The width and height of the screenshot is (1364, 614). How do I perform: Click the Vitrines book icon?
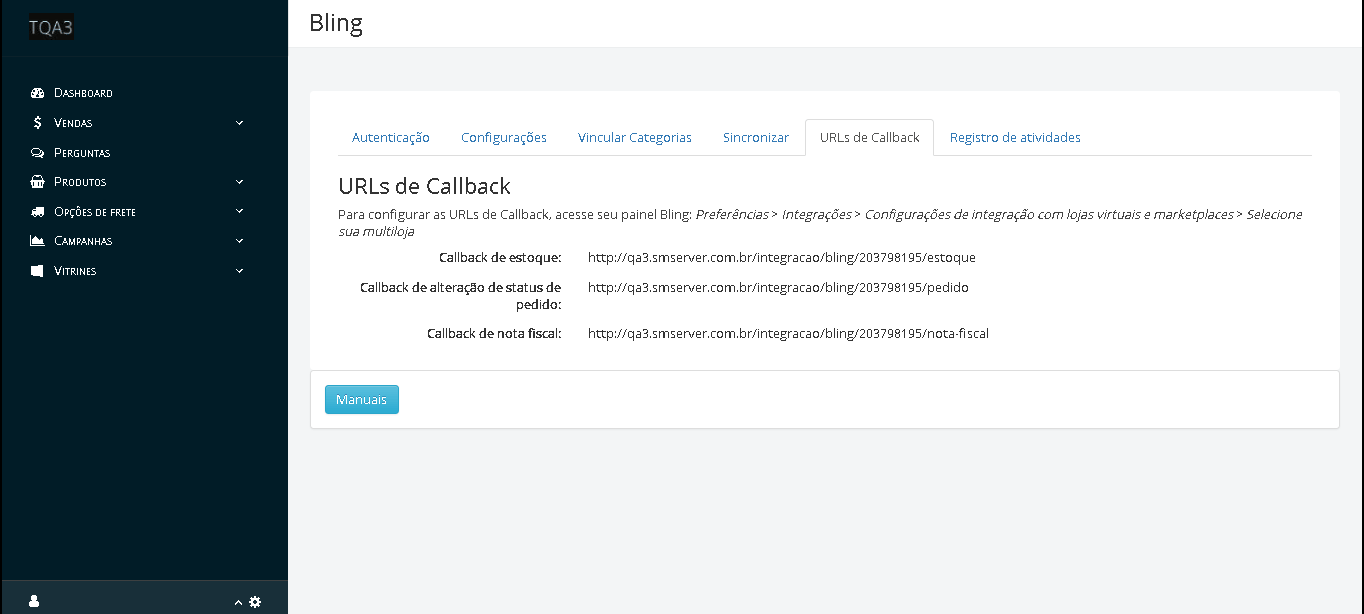(38, 271)
